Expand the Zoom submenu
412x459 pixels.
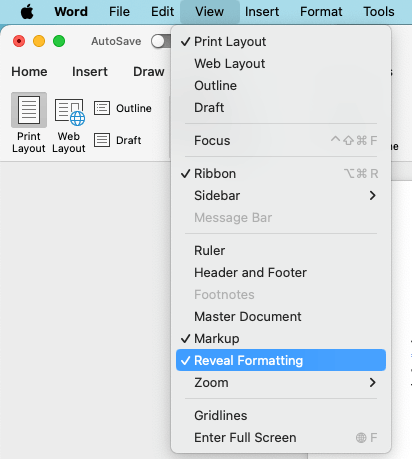click(x=281, y=382)
